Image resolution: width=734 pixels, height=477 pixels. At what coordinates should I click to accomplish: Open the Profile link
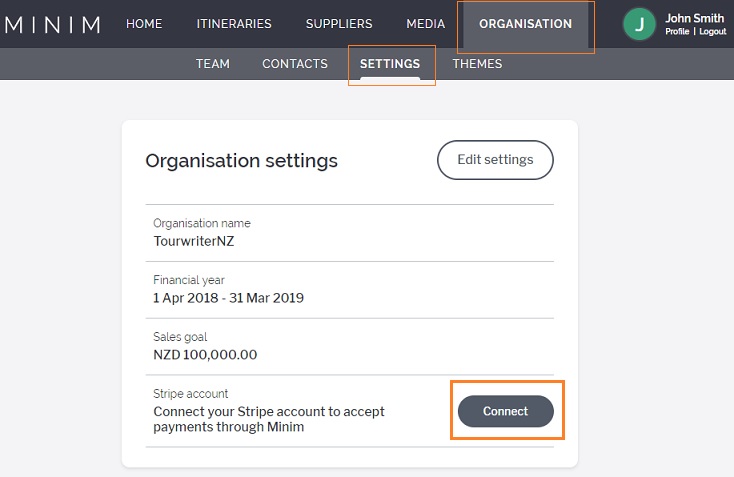coord(677,31)
